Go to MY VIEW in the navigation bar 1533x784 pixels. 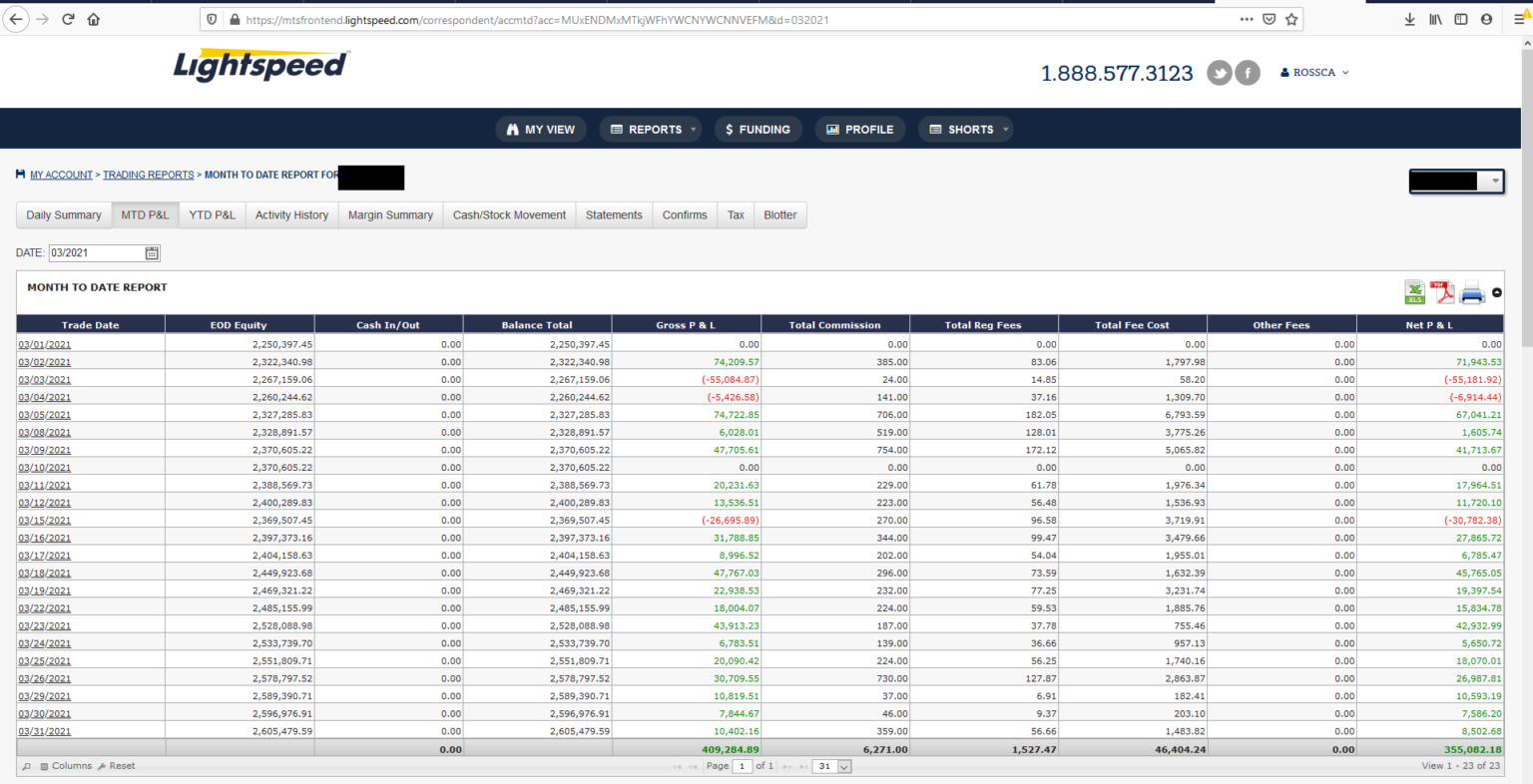click(540, 129)
